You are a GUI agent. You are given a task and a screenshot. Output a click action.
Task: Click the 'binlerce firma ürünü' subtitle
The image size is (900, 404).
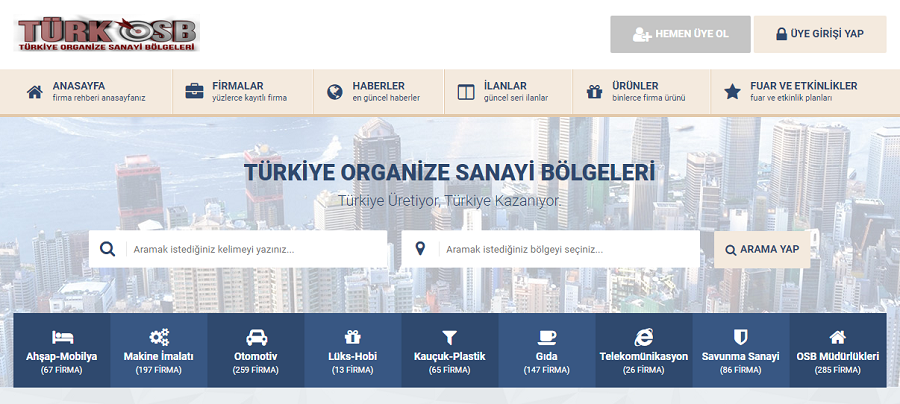(x=649, y=98)
